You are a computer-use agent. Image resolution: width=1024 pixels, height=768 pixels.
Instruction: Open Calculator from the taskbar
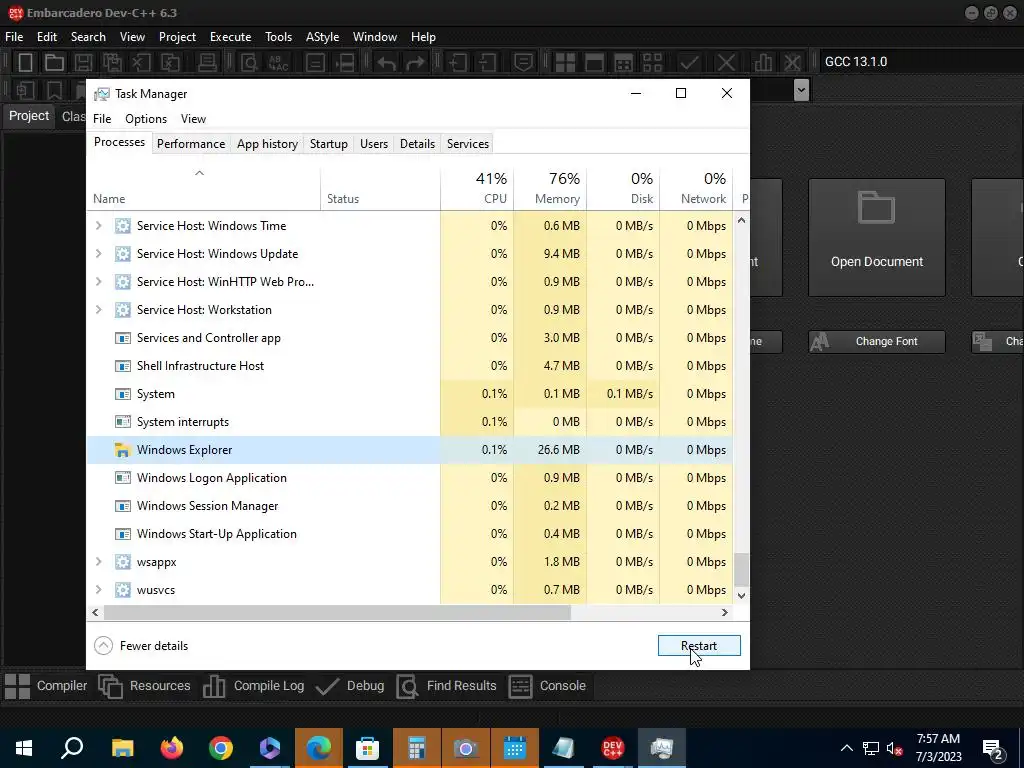point(417,748)
